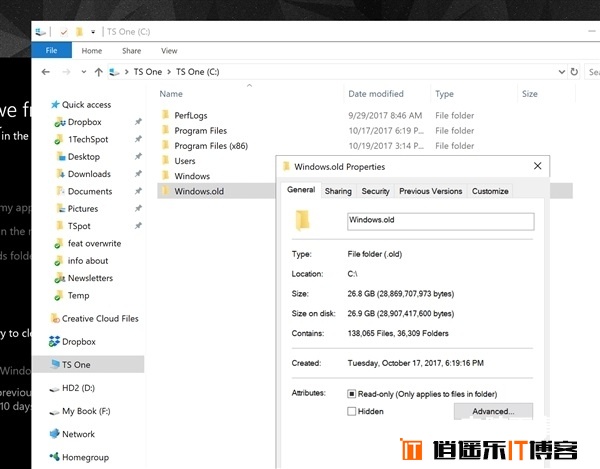This screenshot has width=600, height=469.
Task: Click the pin icon beside Dropbox
Action: [138, 122]
